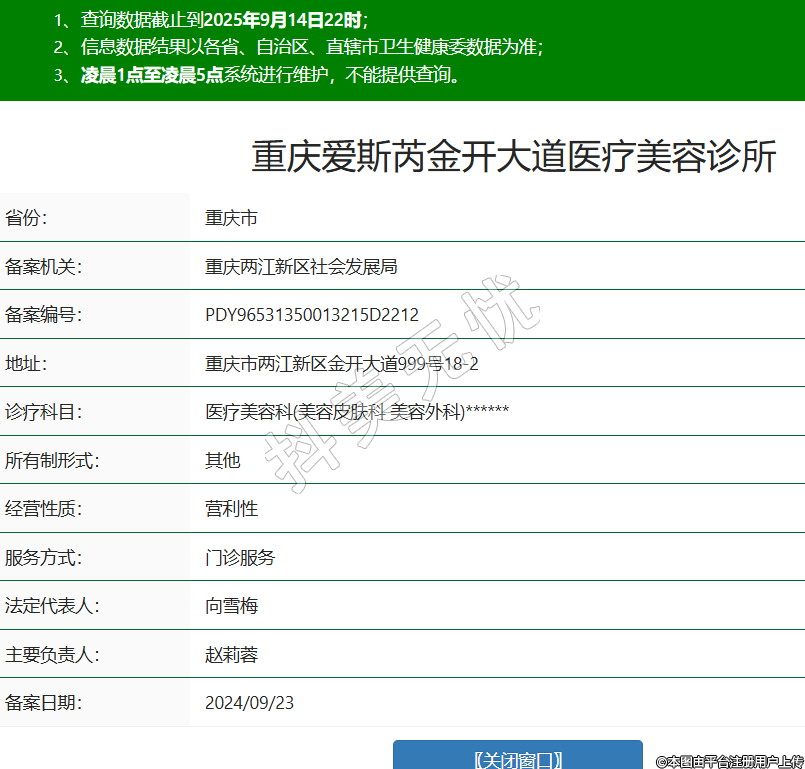
Task: Click the record number PDY96531350013215D2212
Action: 311,315
